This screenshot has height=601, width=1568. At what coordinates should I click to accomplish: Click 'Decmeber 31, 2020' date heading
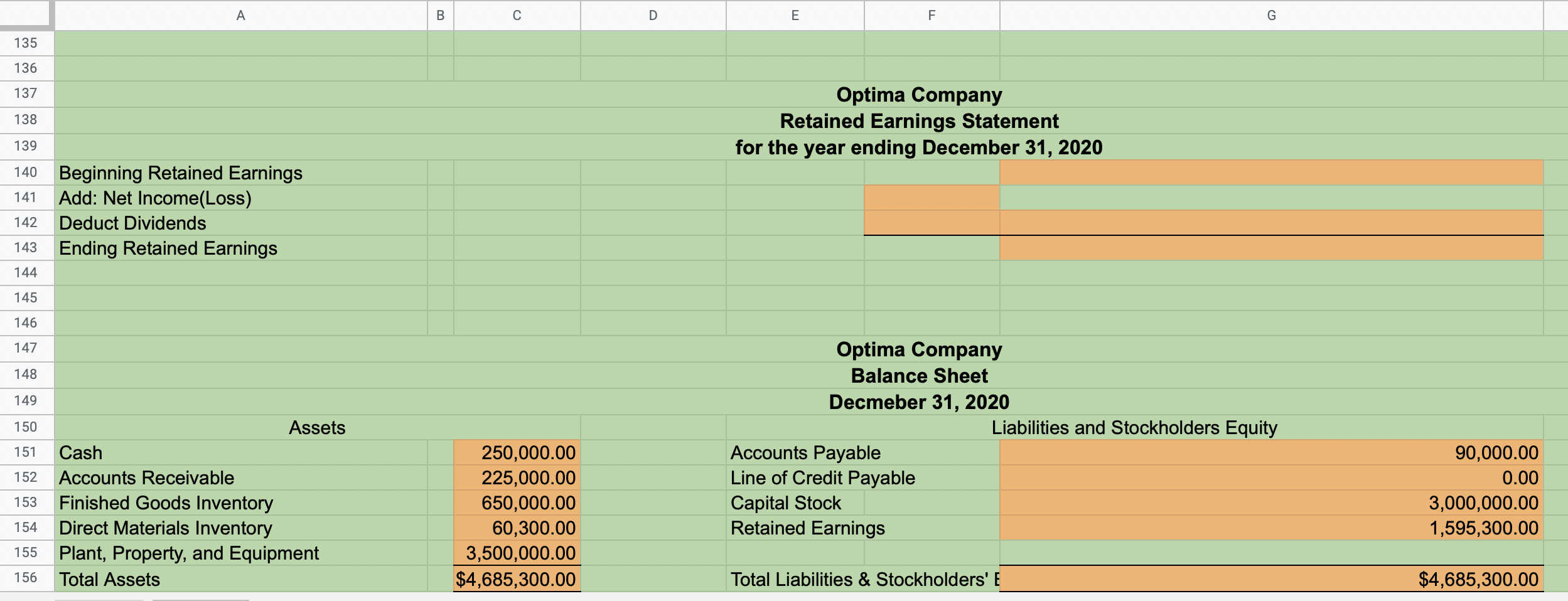919,402
